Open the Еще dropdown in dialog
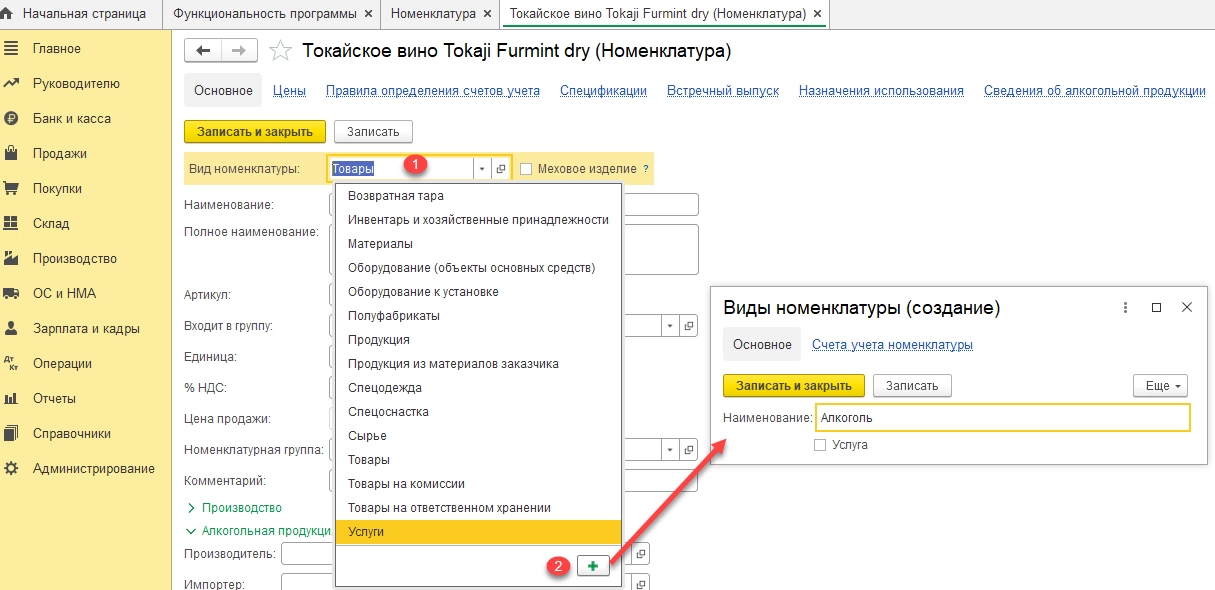This screenshot has width=1215, height=590. coord(1161,385)
